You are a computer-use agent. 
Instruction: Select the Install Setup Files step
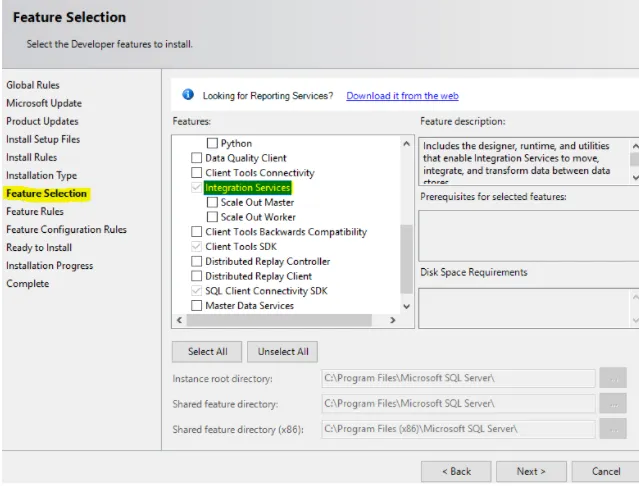pyautogui.click(x=43, y=139)
